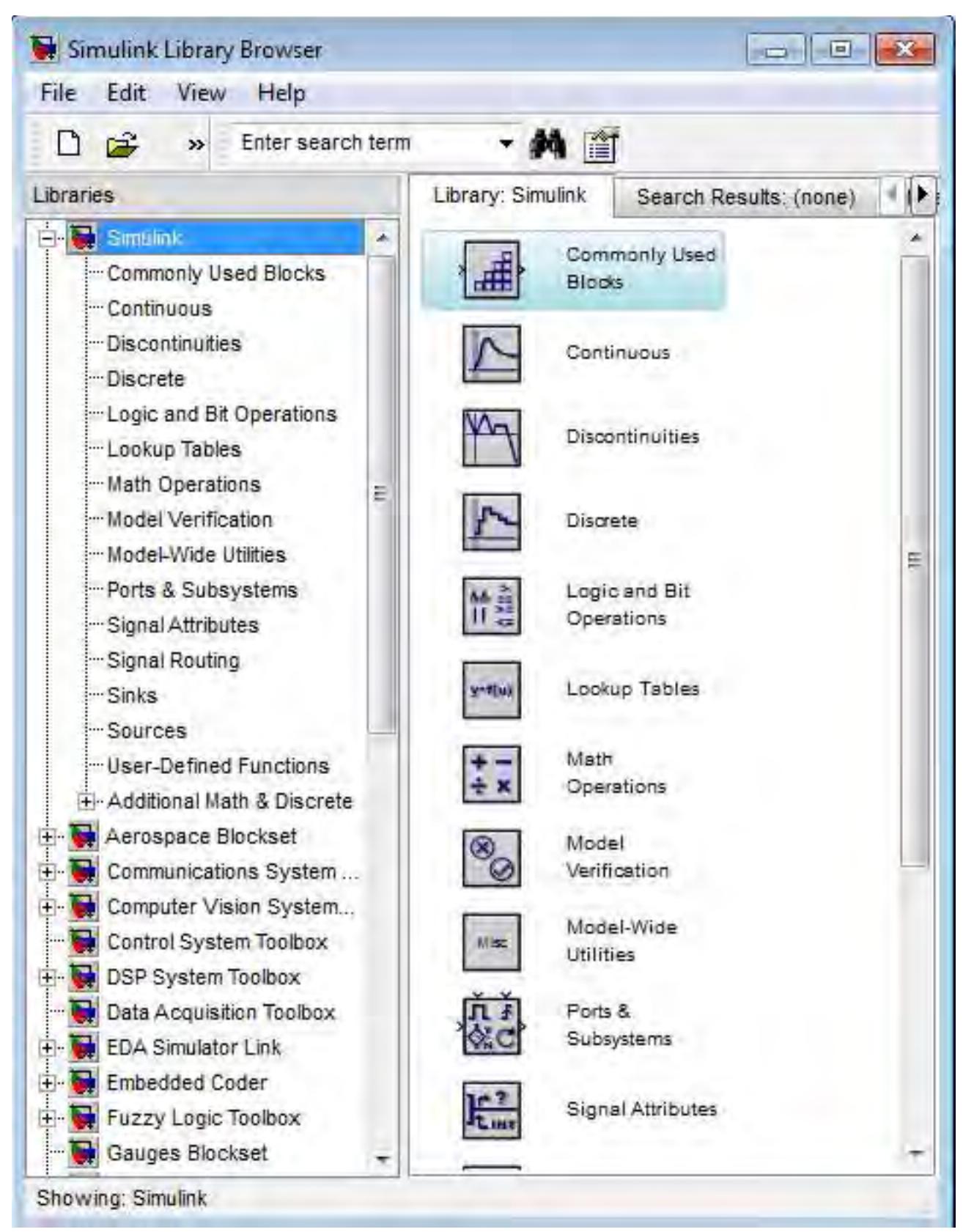Open the Edit menu

point(126,93)
